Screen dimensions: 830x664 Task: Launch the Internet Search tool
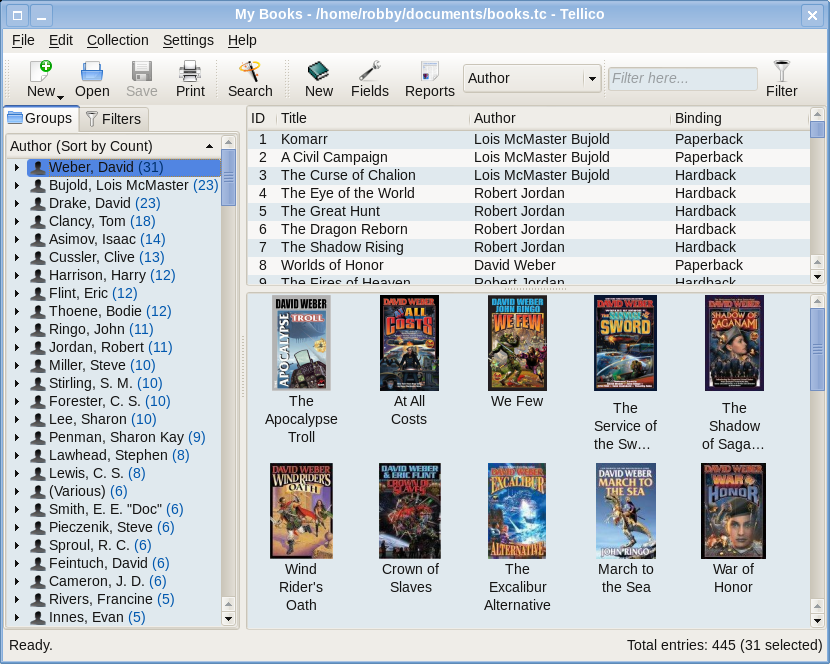click(x=250, y=79)
